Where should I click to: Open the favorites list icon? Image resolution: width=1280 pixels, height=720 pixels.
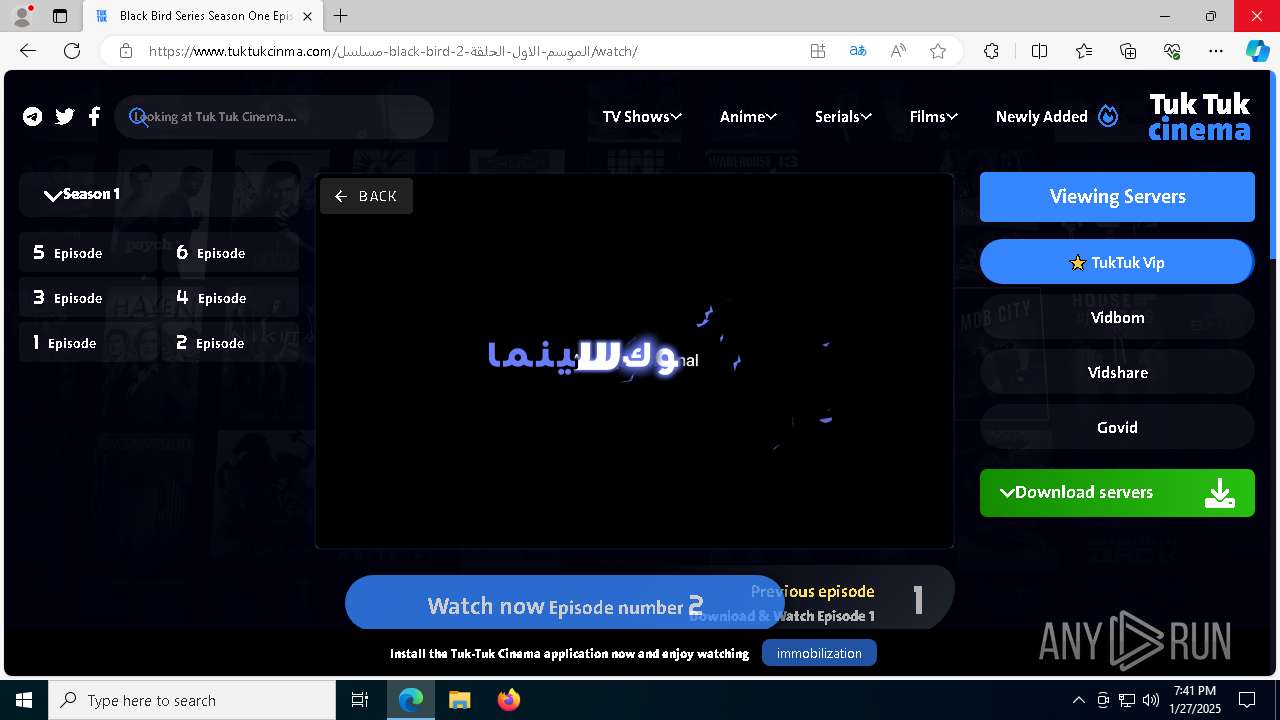(1084, 51)
